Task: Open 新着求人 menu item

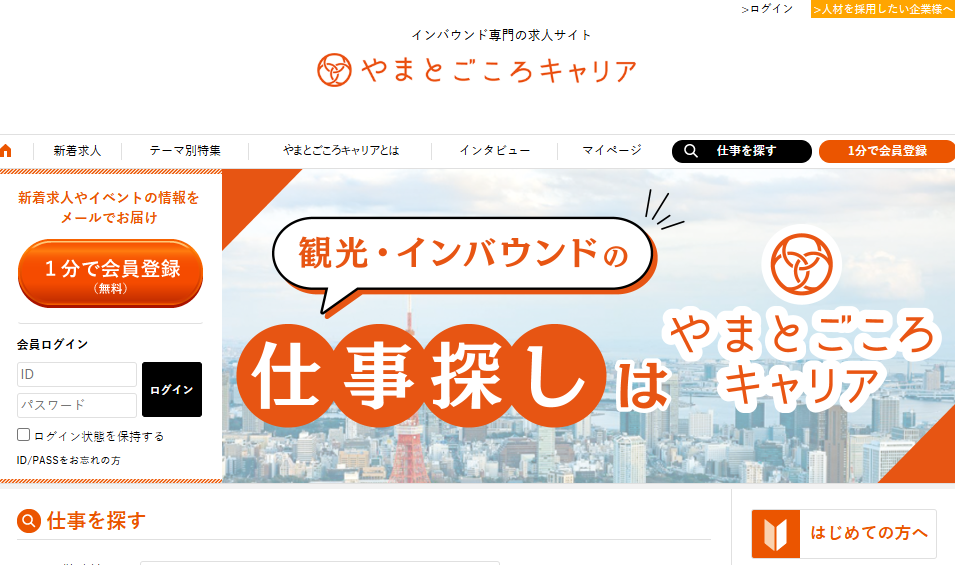Action: [x=77, y=150]
